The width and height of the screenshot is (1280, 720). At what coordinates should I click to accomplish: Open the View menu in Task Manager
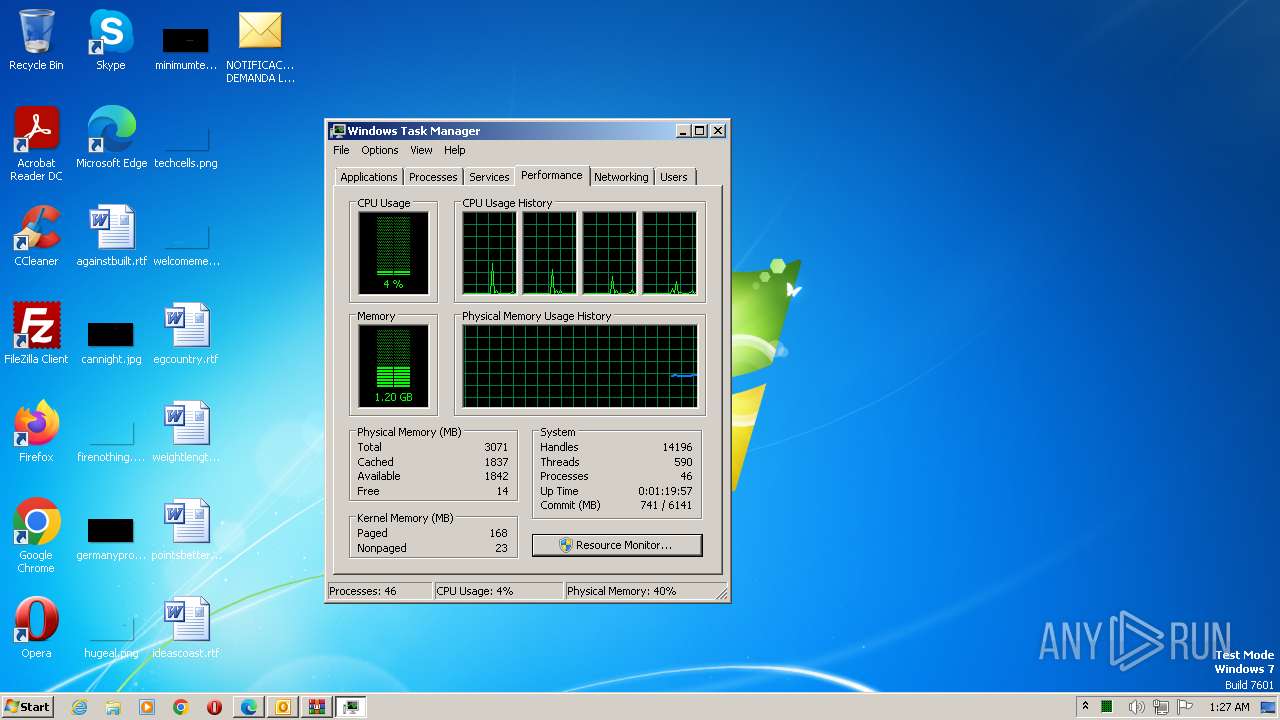tap(421, 150)
